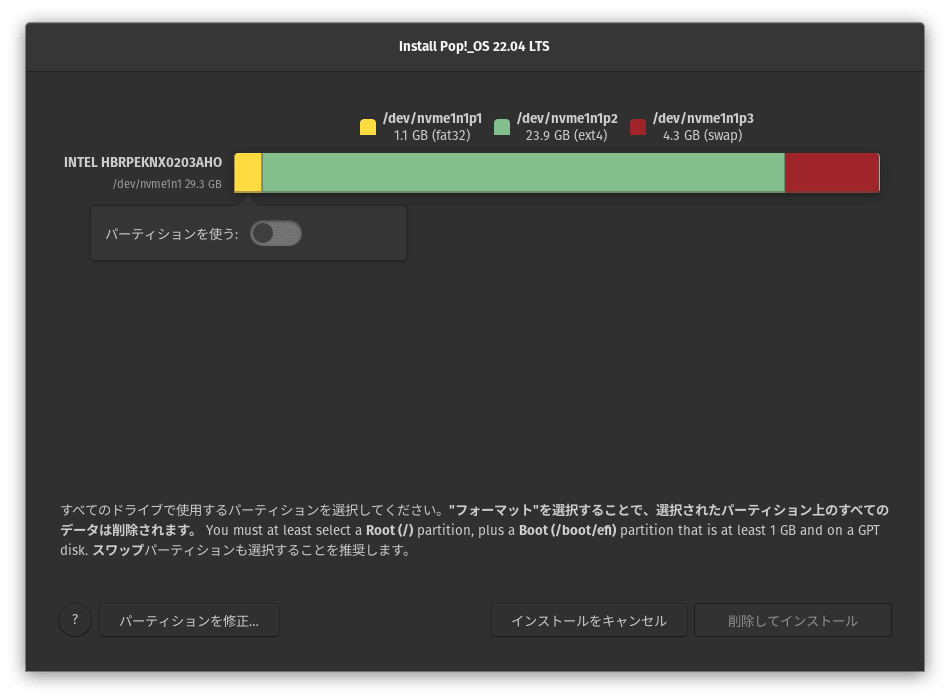Click the /dev/nvme1n1 29.3 GB label
This screenshot has width=950, height=700.
coord(167,184)
